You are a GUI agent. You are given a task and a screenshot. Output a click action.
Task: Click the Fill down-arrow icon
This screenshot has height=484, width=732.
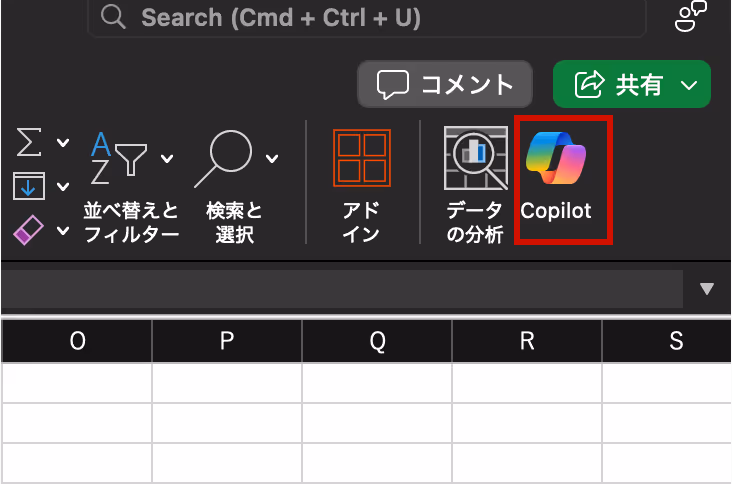tap(29, 186)
